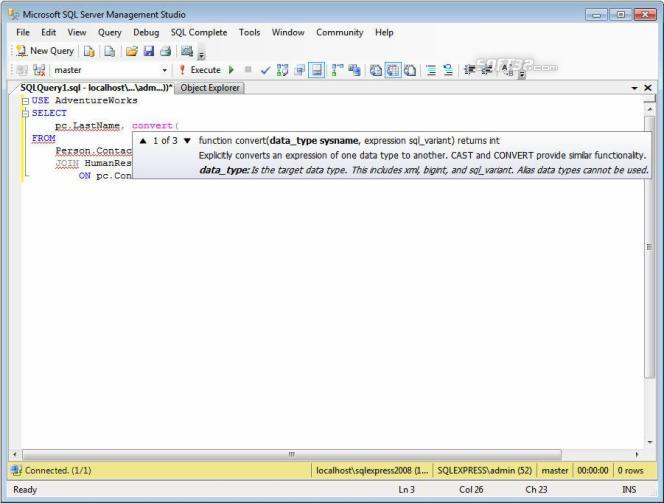The width and height of the screenshot is (664, 503).
Task: Open standard toolbar options dropdown
Action: pyautogui.click(x=202, y=55)
